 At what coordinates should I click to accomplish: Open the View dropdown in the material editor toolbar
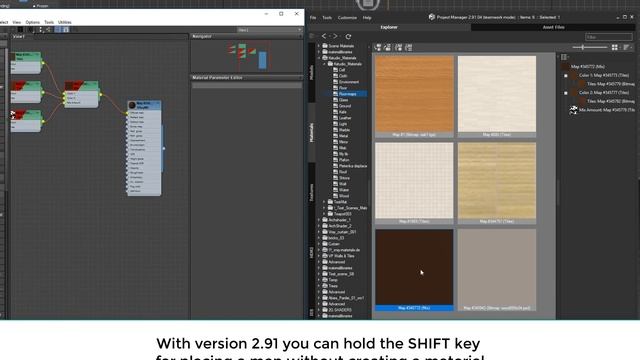click(x=270, y=30)
